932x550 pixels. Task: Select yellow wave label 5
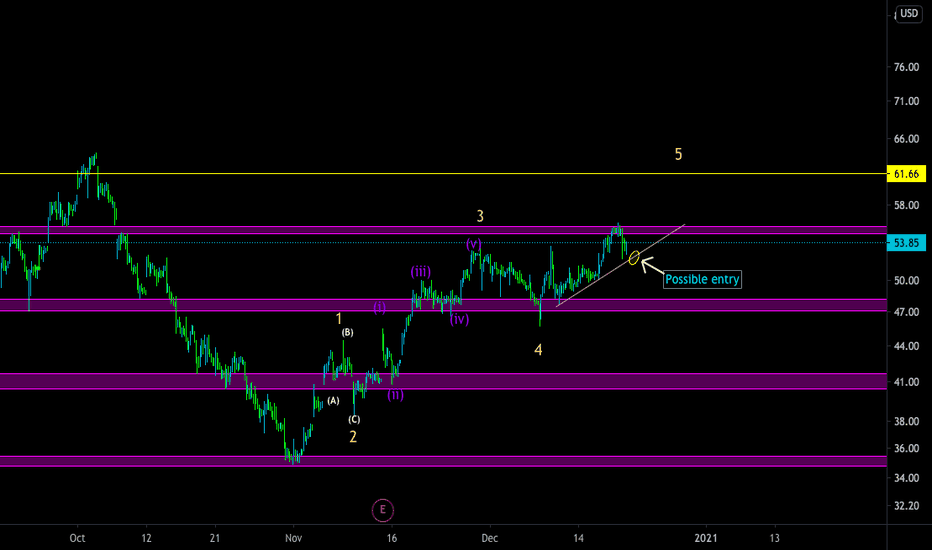coord(678,155)
